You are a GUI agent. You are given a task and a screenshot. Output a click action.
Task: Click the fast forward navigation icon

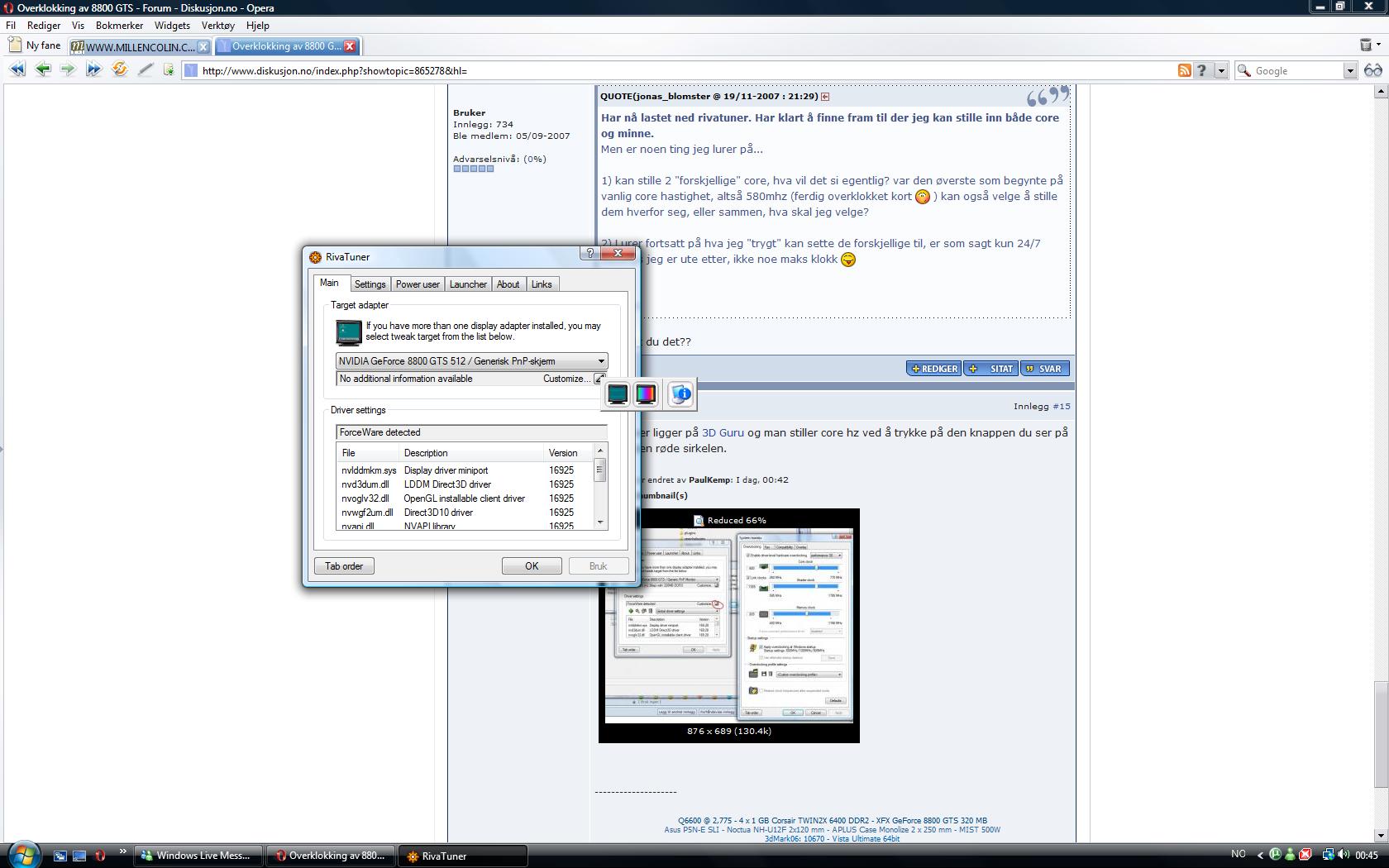click(93, 70)
